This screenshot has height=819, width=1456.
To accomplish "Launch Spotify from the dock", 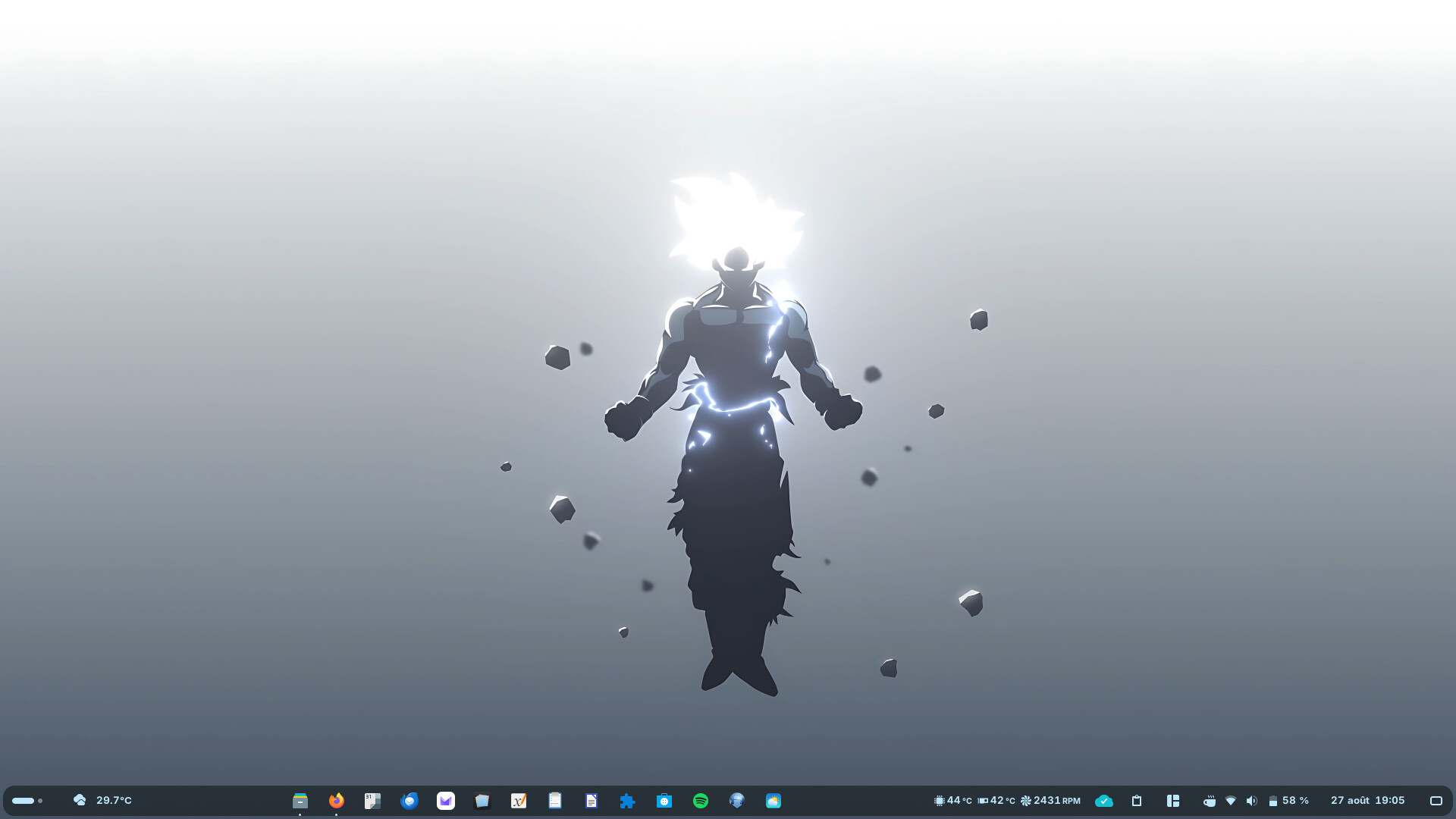I will [701, 801].
